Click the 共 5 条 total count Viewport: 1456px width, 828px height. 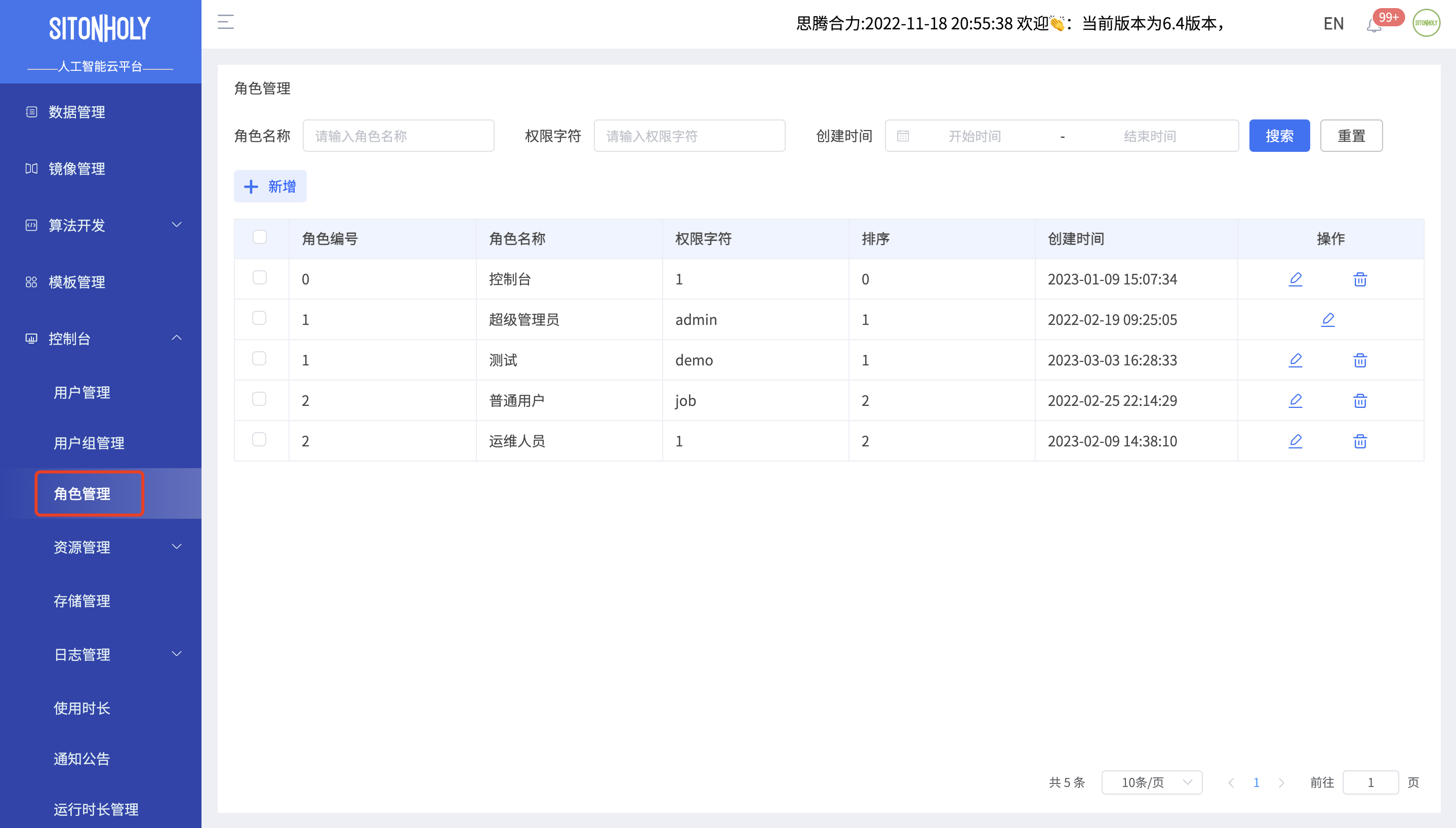[1066, 783]
